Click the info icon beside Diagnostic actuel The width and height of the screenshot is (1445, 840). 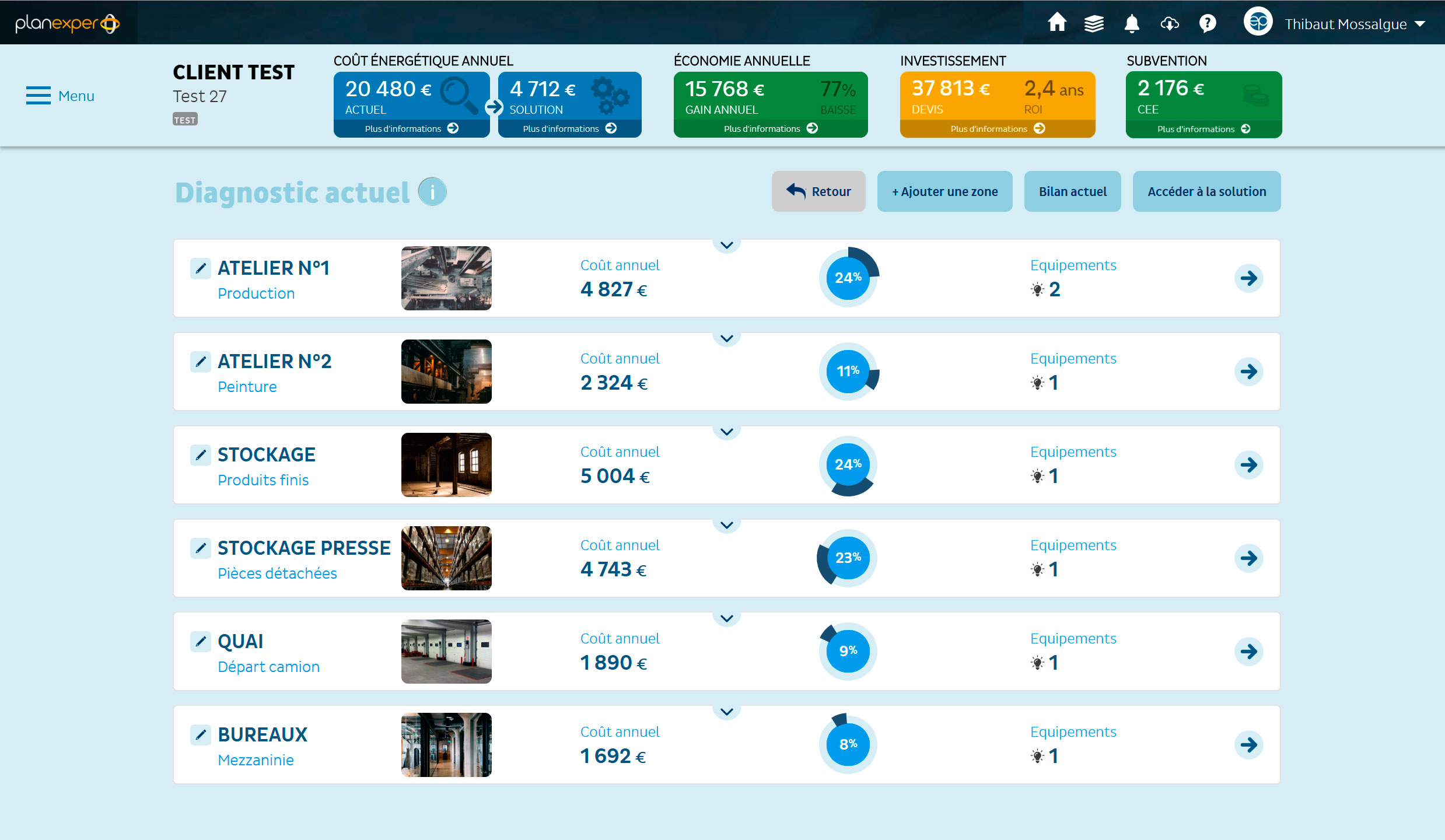pos(432,192)
